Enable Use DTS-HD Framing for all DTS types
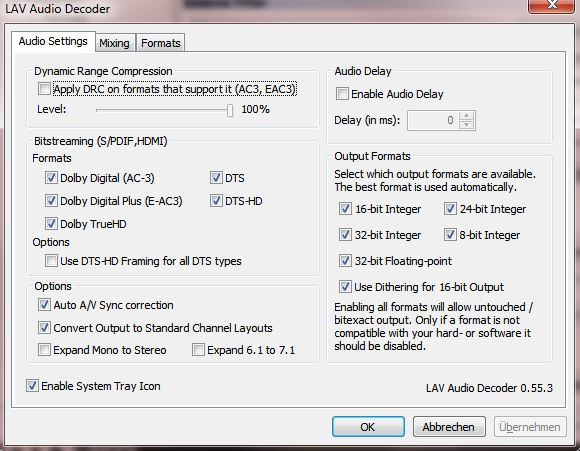The height and width of the screenshot is (451, 580). (x=51, y=260)
